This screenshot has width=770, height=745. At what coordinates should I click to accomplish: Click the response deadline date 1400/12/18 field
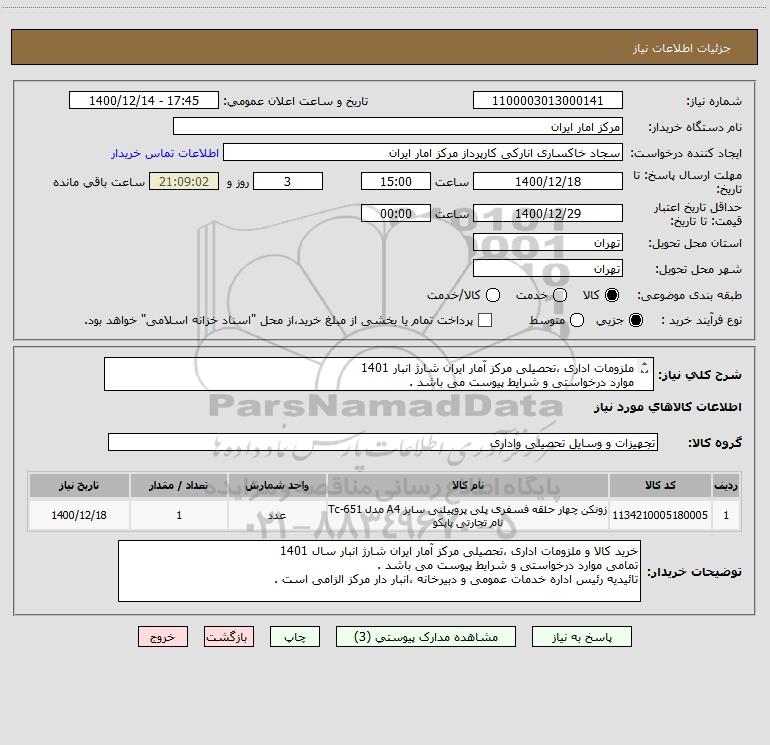click(548, 181)
